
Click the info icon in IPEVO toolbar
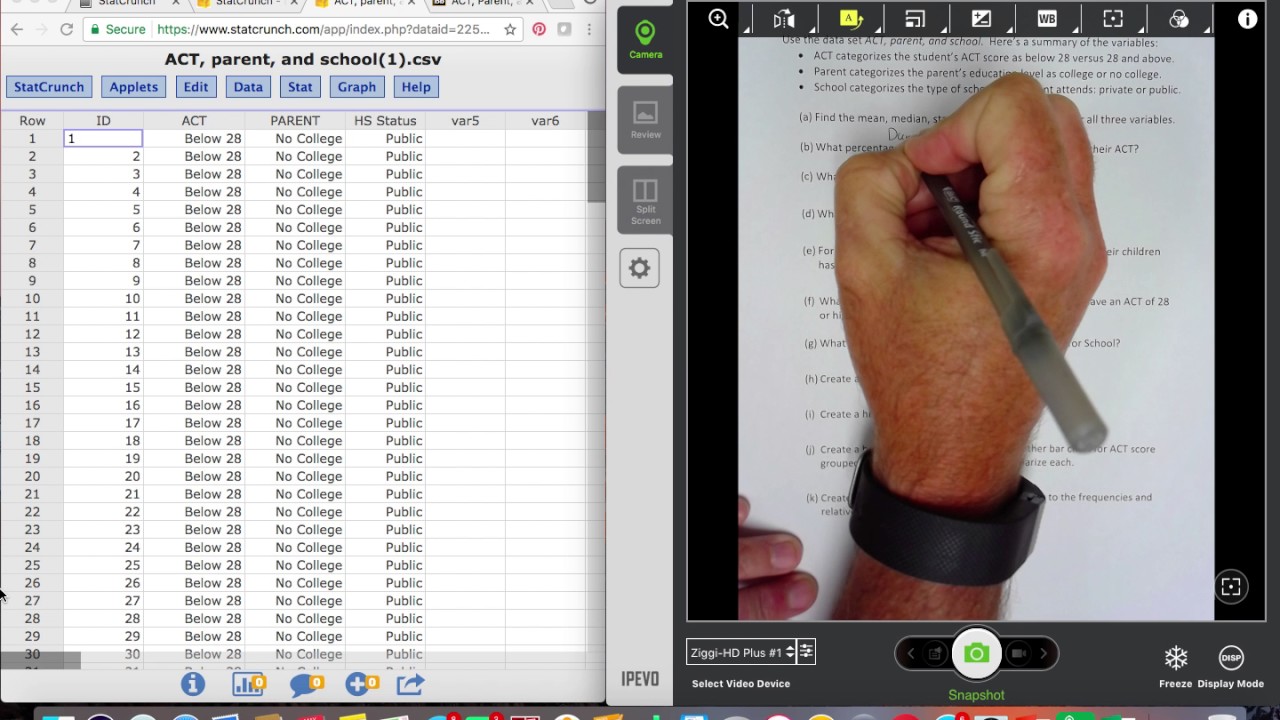click(x=1247, y=19)
